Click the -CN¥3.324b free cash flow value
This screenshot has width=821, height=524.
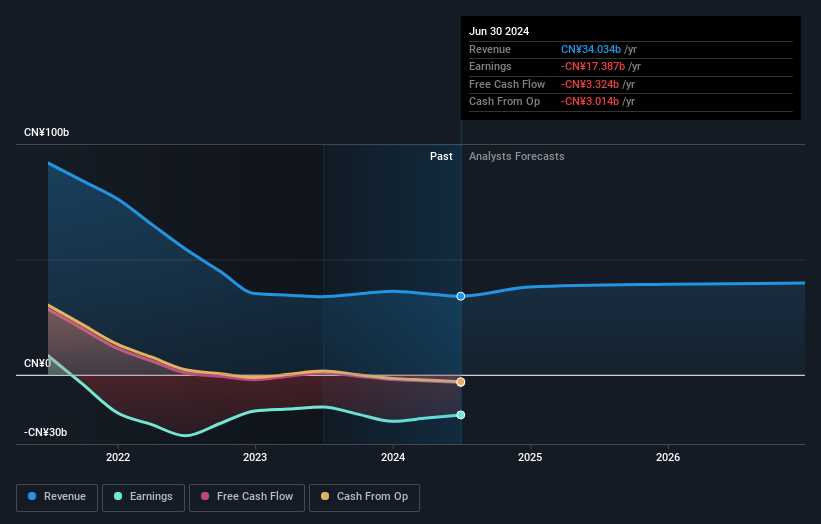590,84
